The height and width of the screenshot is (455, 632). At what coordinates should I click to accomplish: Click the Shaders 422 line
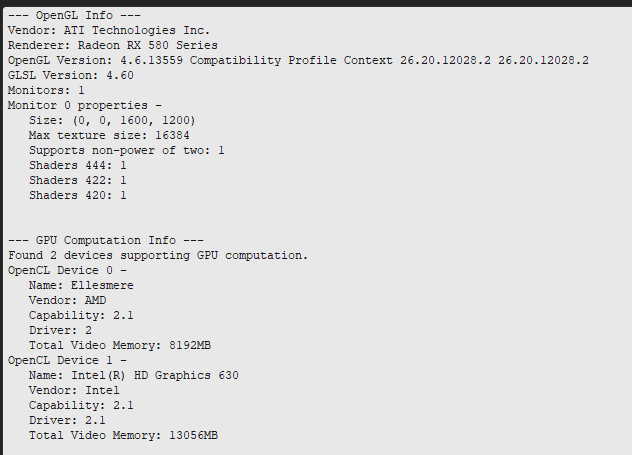point(77,180)
